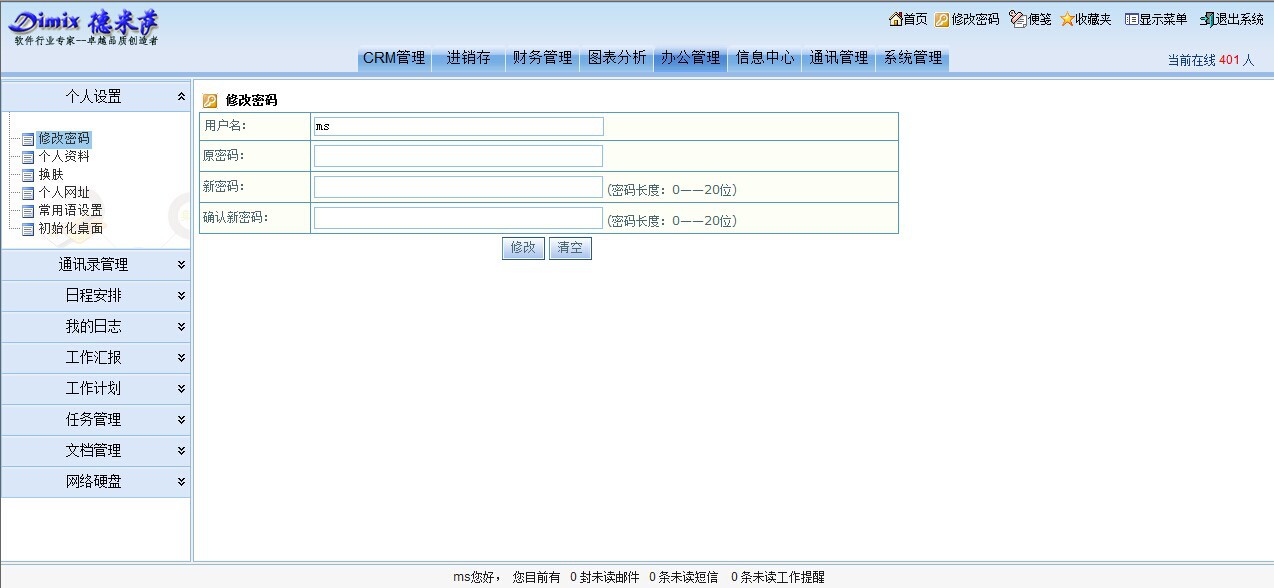The image size is (1274, 588).
Task: Expand the 工作计划 section
Action: [x=181, y=389]
